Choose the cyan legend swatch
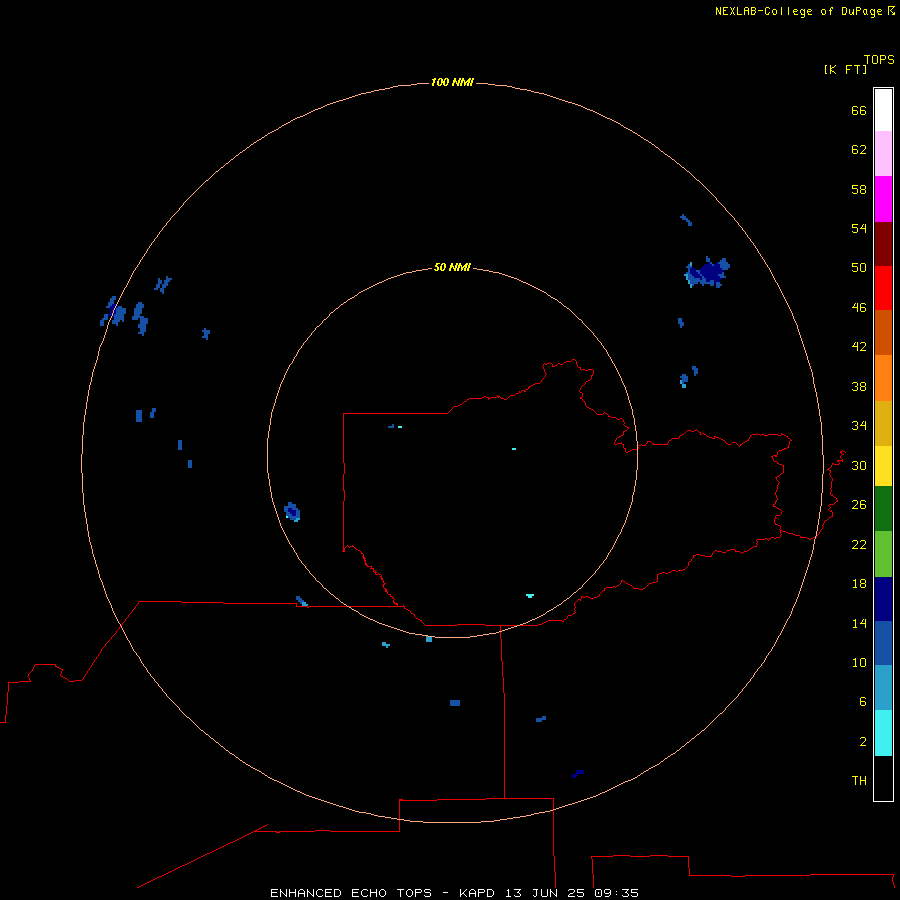This screenshot has height=900, width=900. coord(883,733)
